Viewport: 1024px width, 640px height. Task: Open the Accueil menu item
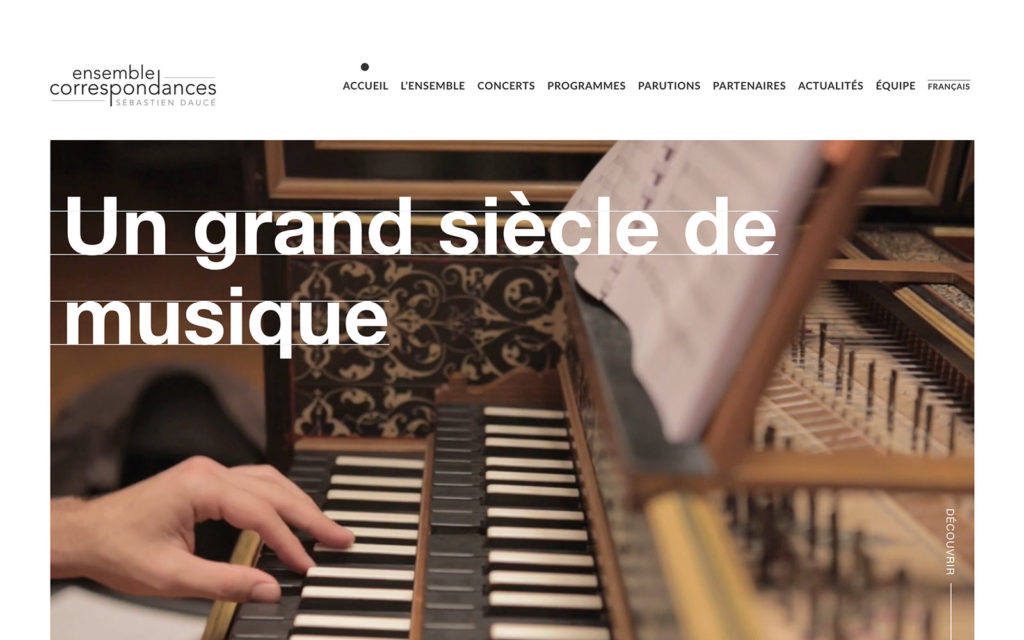click(x=365, y=86)
